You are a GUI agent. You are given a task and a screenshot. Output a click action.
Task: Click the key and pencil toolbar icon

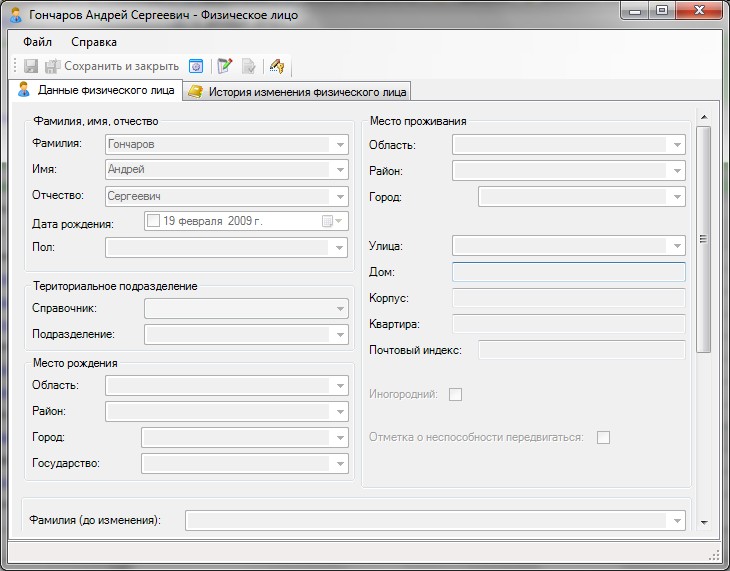pyautogui.click(x=278, y=66)
